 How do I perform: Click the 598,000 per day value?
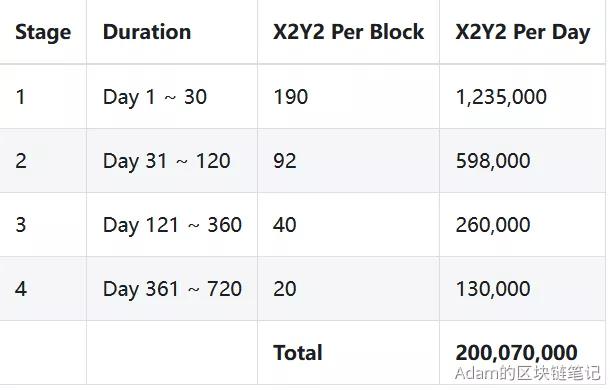[493, 161]
